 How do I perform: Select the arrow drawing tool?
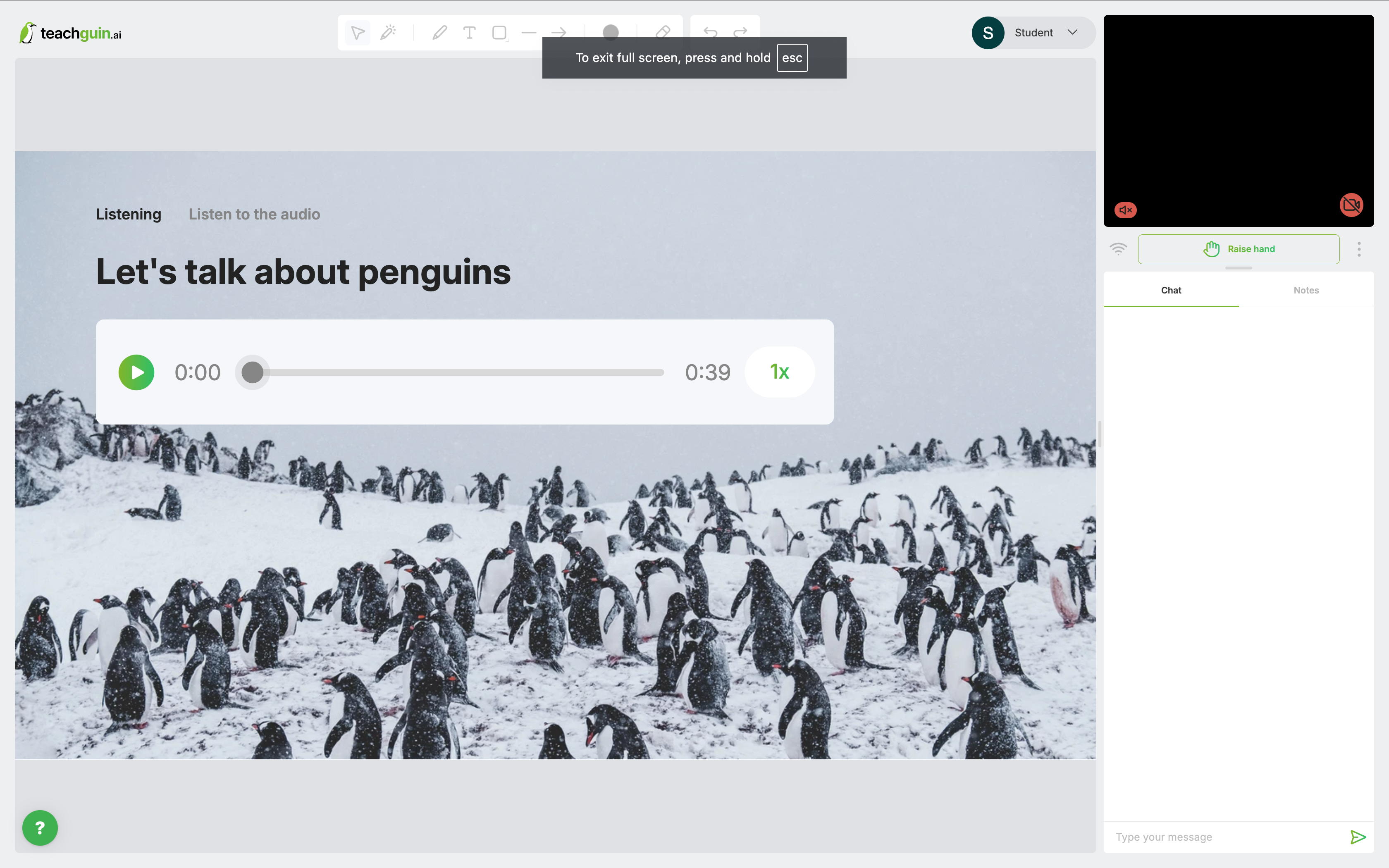559,33
